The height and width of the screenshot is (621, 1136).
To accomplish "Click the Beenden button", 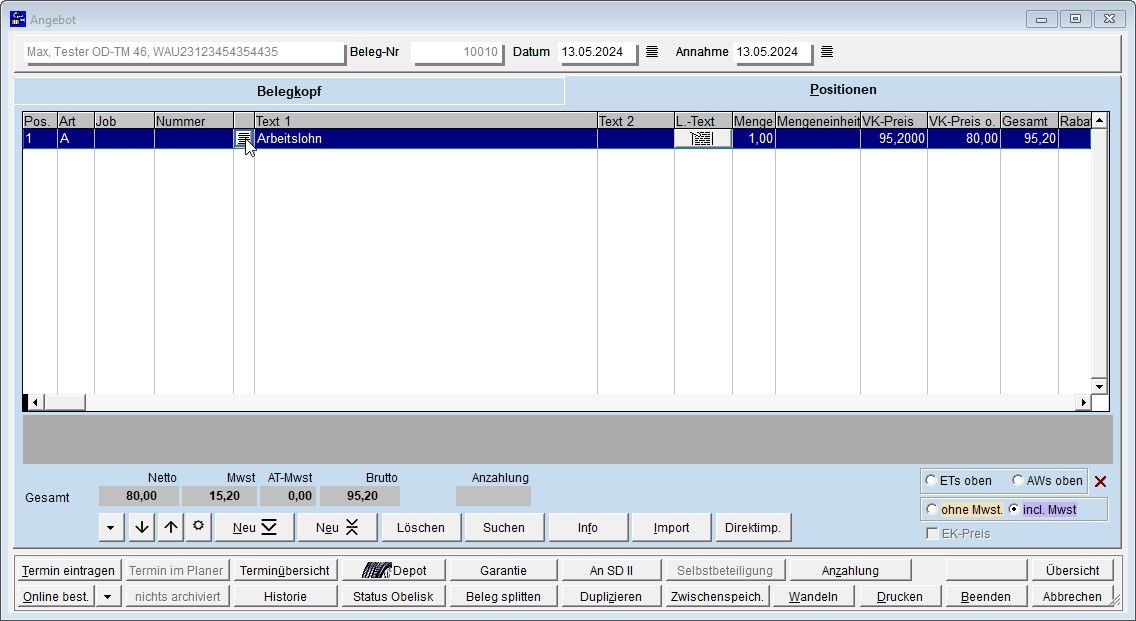I will [x=985, y=596].
